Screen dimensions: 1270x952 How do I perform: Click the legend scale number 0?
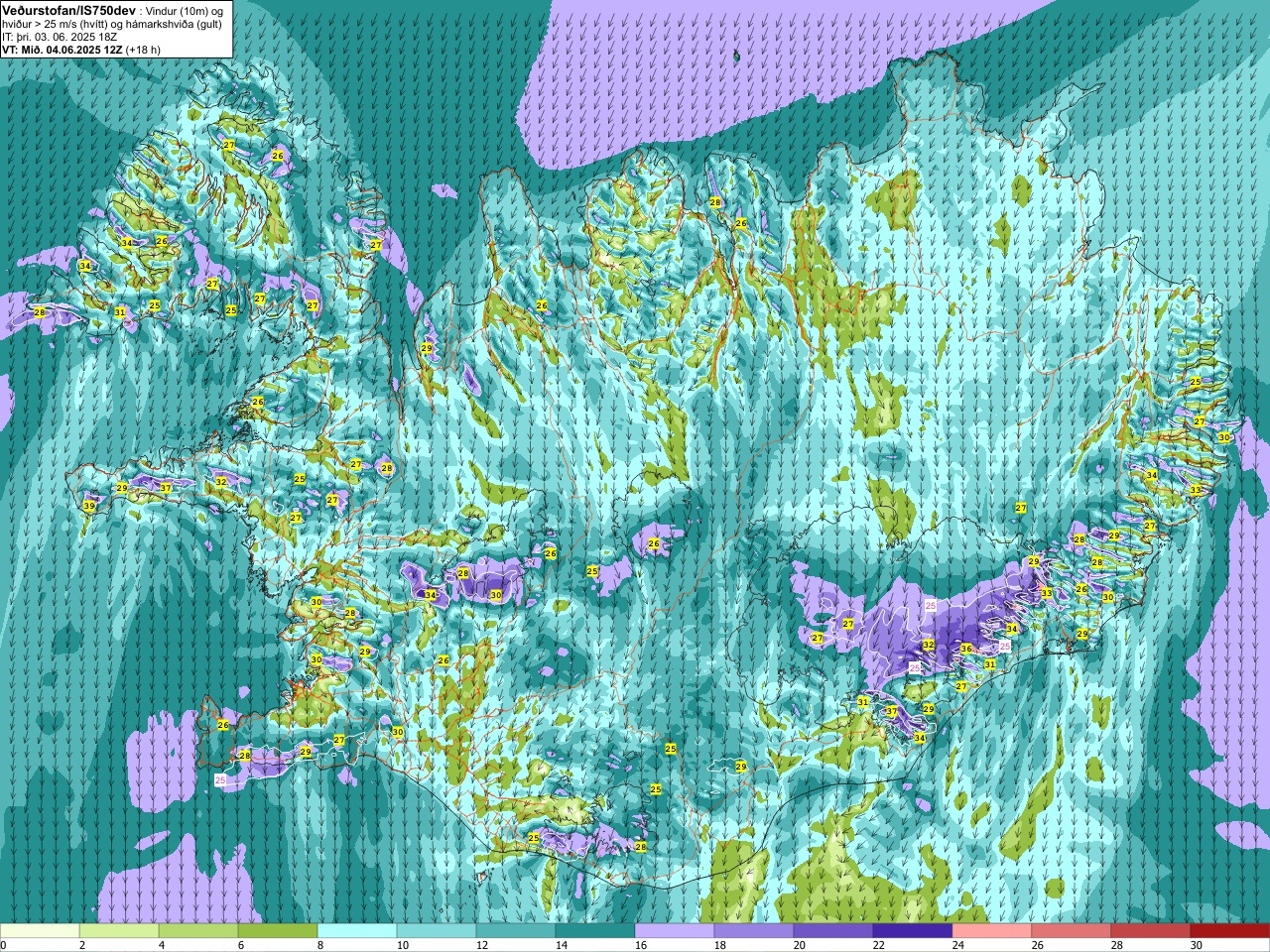click(x=4, y=945)
